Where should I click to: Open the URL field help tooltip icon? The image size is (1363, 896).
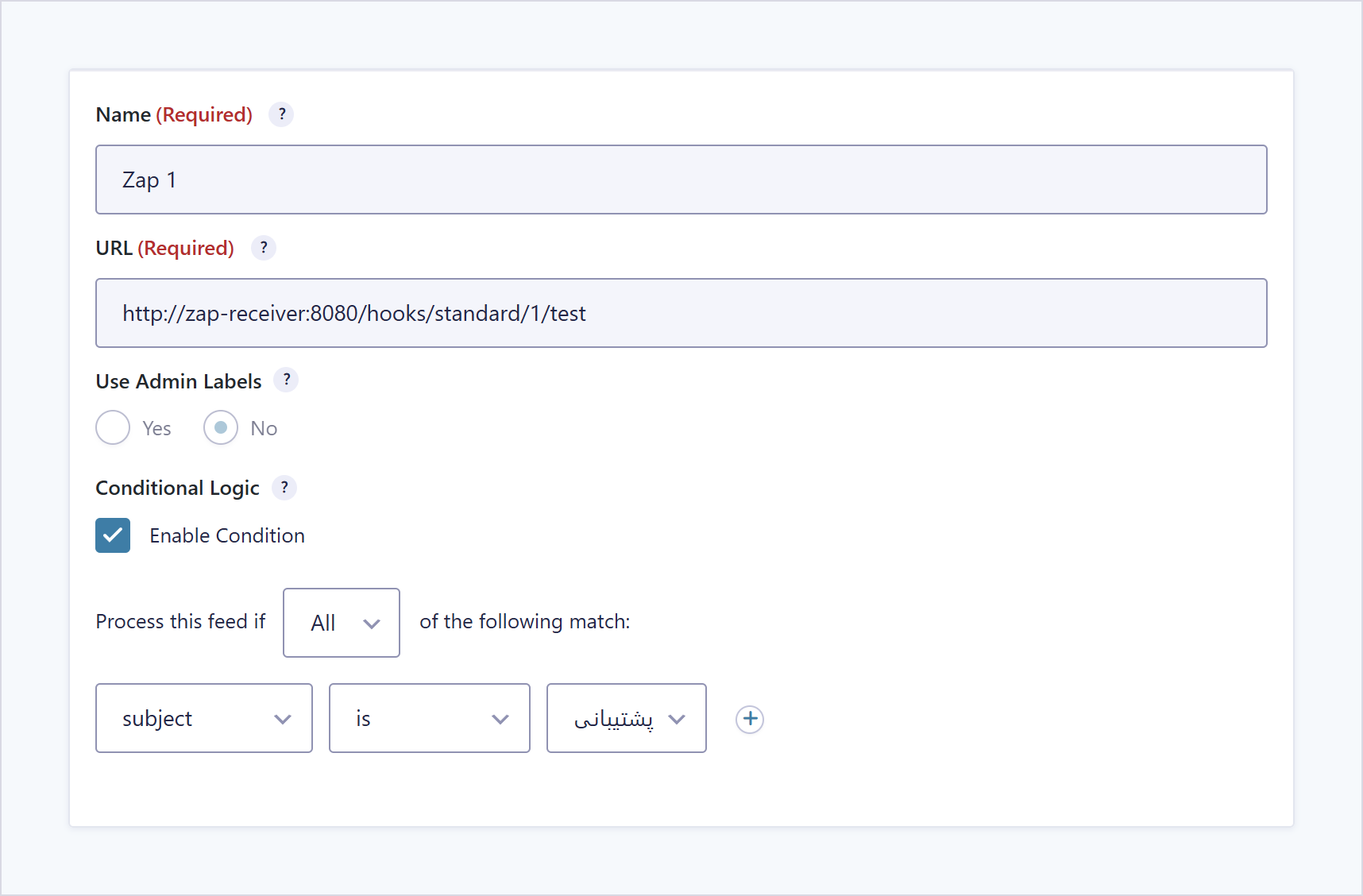click(x=264, y=248)
